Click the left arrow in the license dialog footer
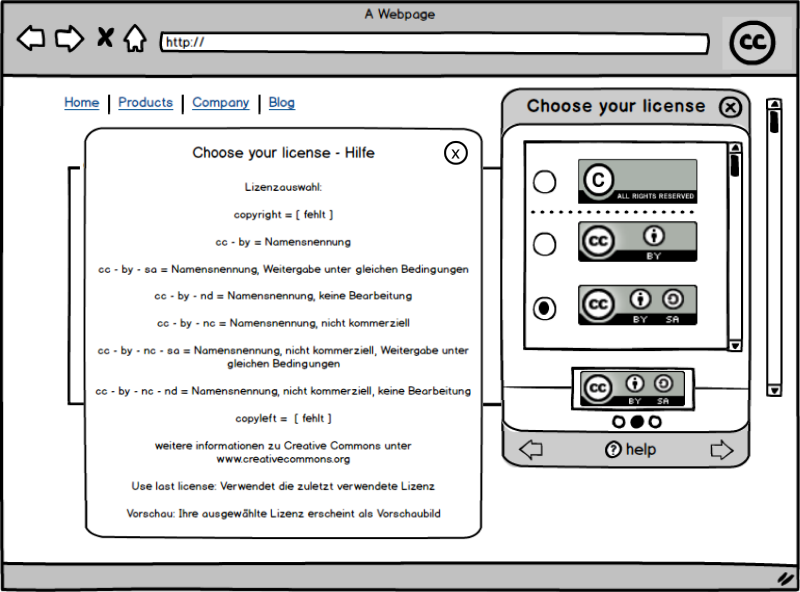This screenshot has height=592, width=800. coord(531,450)
